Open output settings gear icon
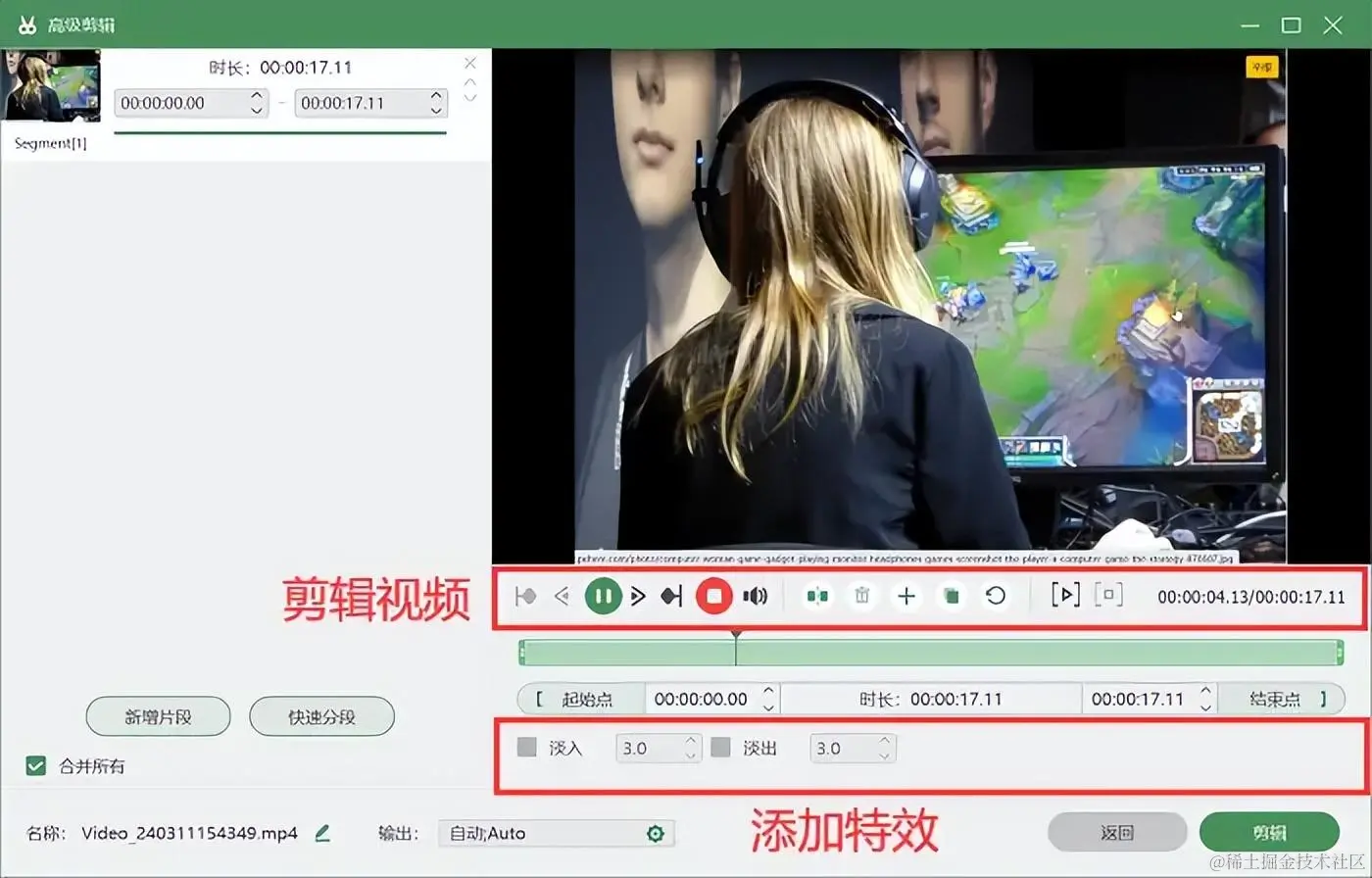Image resolution: width=1372 pixels, height=878 pixels. pyautogui.click(x=656, y=834)
